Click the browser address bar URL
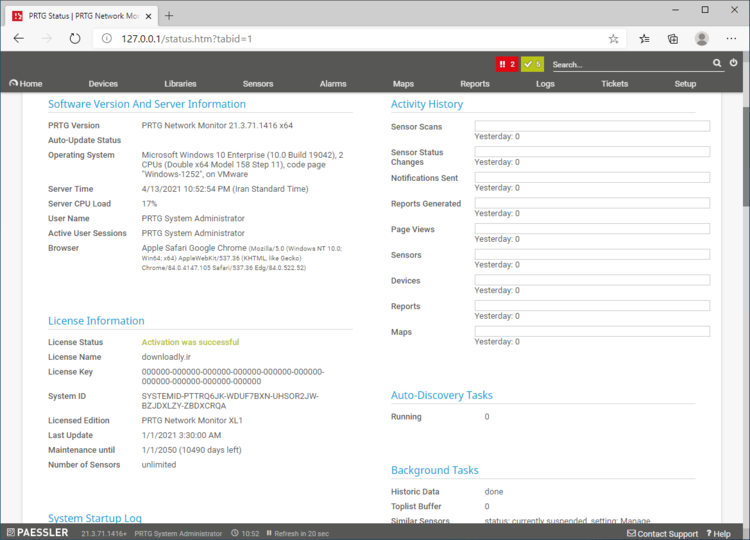750x540 pixels. (187, 38)
